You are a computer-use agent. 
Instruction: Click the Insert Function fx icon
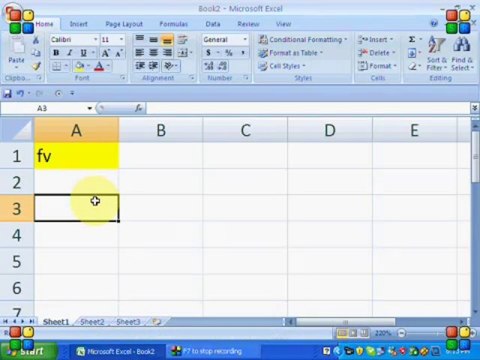[x=139, y=108]
